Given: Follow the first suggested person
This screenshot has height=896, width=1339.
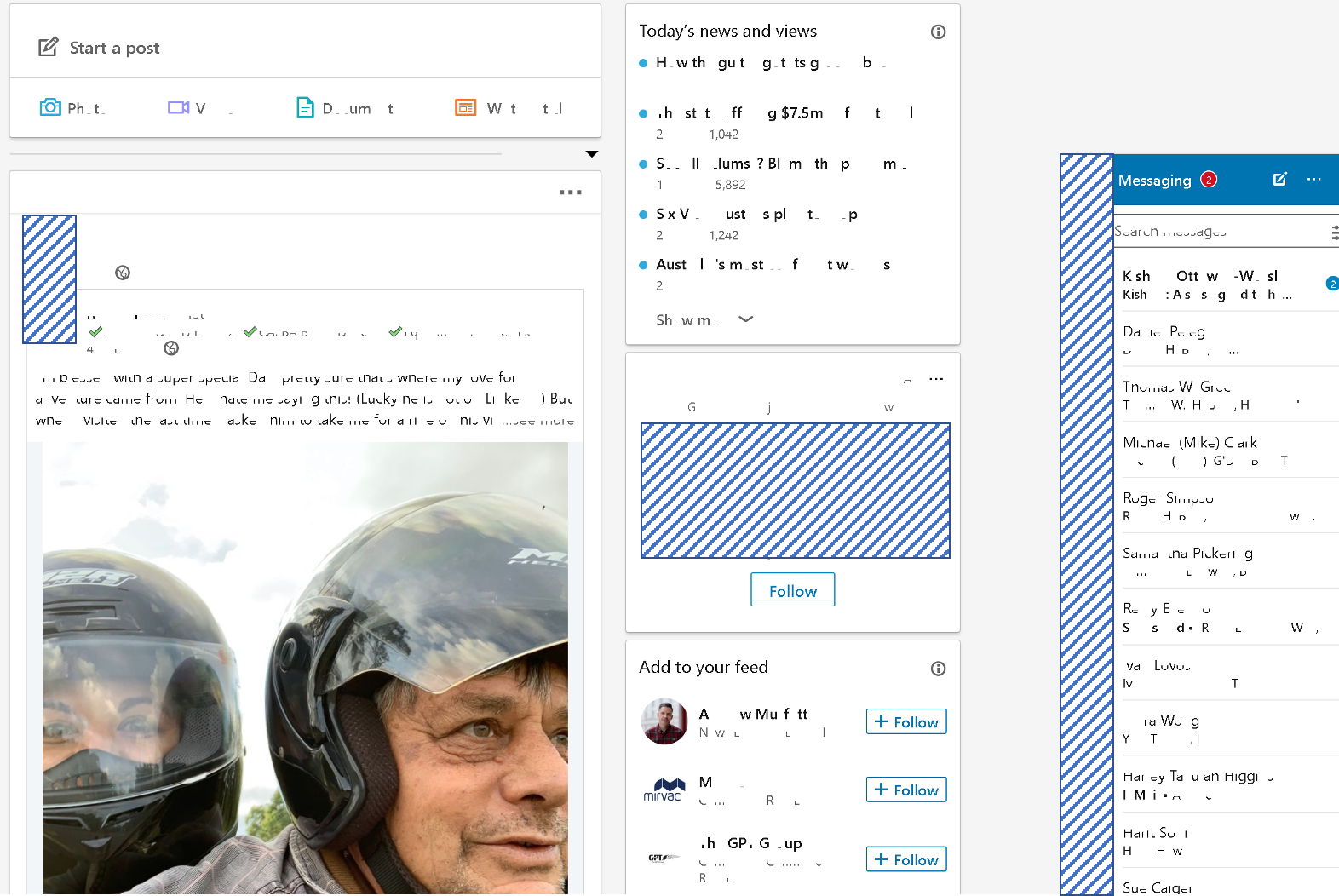Looking at the screenshot, I should click(906, 721).
